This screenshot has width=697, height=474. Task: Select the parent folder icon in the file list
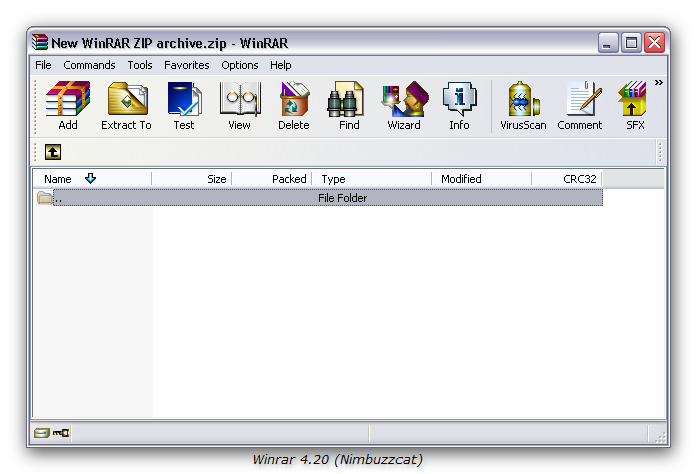point(44,197)
